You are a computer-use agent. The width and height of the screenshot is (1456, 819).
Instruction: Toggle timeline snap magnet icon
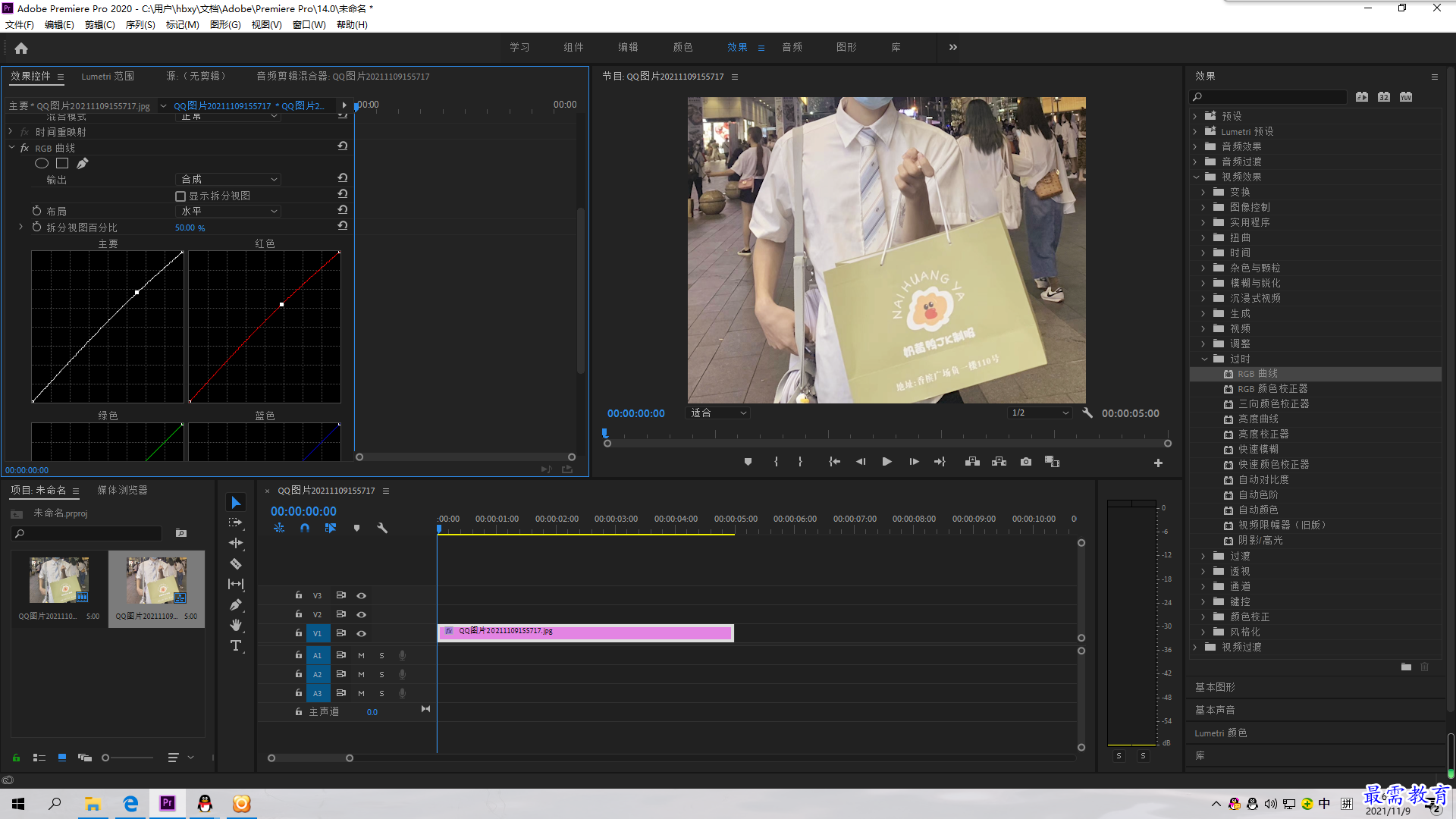305,528
